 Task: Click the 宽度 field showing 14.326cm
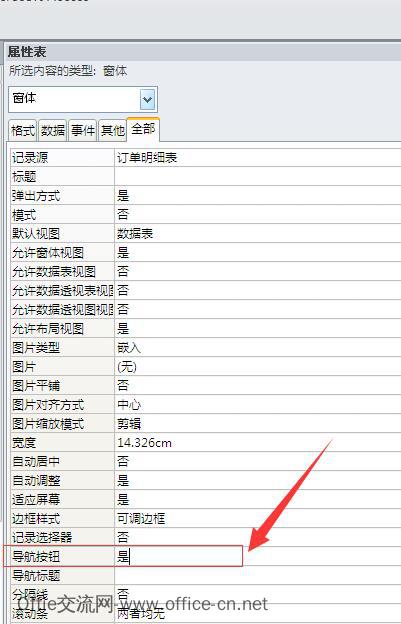pyautogui.click(x=258, y=443)
